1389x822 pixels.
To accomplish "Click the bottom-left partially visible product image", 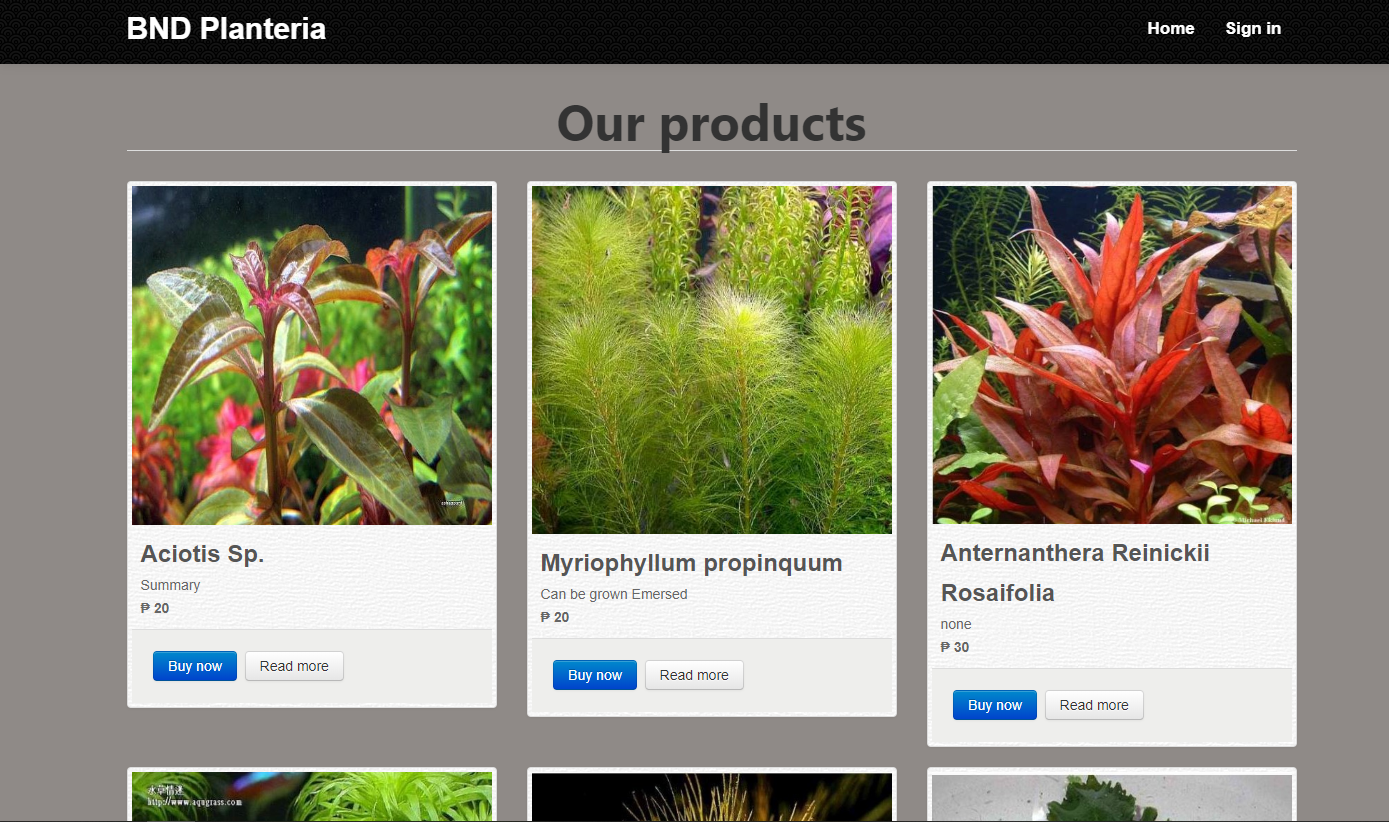I will pos(312,796).
